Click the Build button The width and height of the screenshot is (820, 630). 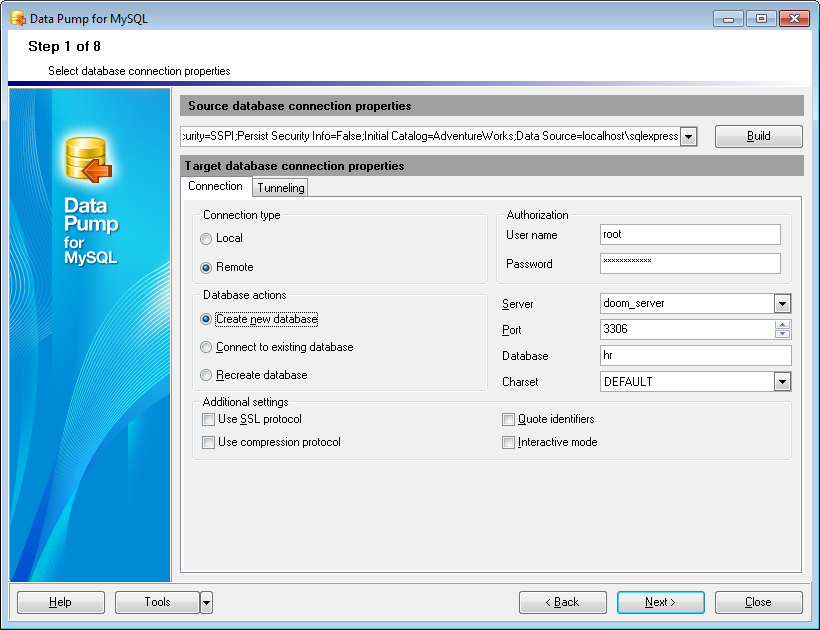point(759,136)
